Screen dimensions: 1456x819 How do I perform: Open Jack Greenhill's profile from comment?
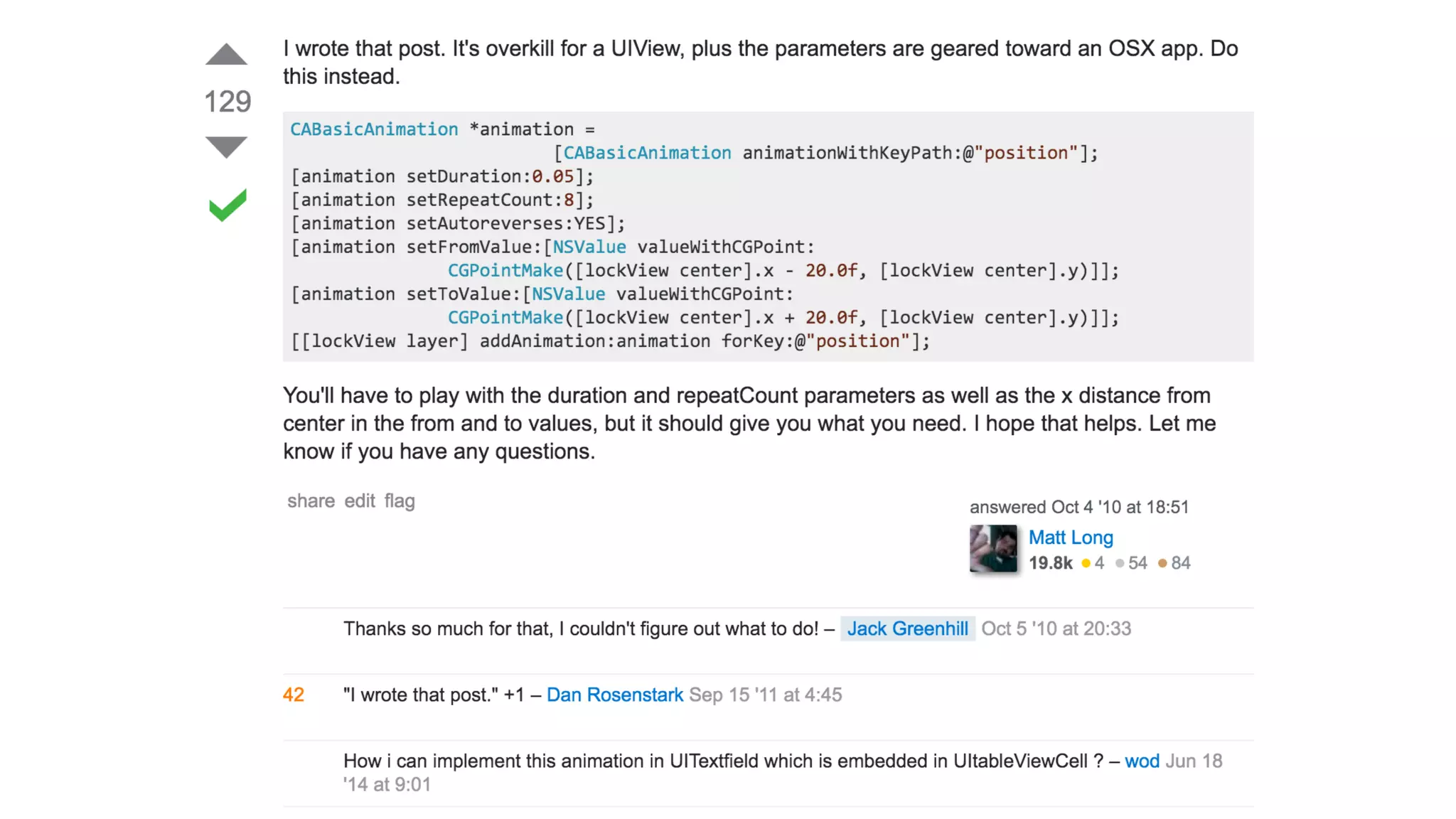pos(907,628)
